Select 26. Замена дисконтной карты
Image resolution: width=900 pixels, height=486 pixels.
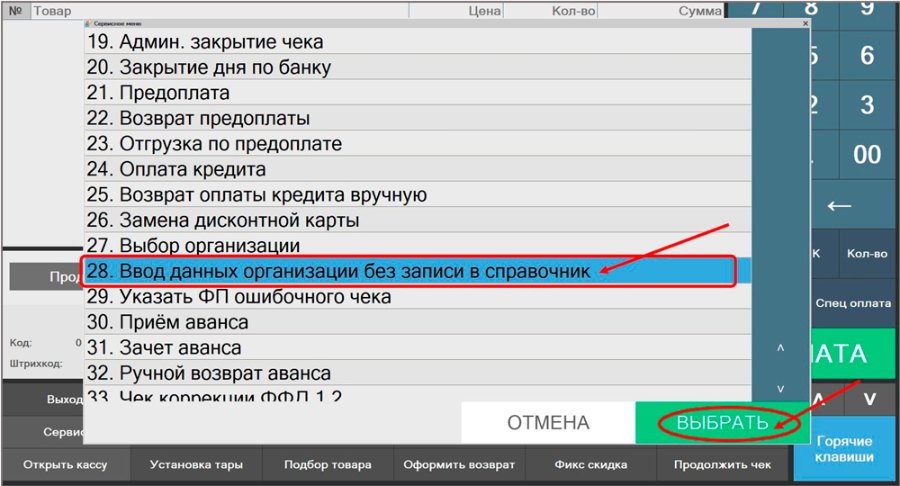pyautogui.click(x=418, y=220)
